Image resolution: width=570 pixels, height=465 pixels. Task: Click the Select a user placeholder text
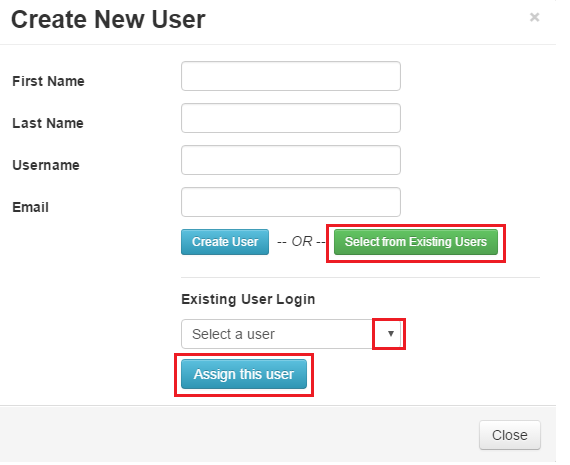pos(233,334)
